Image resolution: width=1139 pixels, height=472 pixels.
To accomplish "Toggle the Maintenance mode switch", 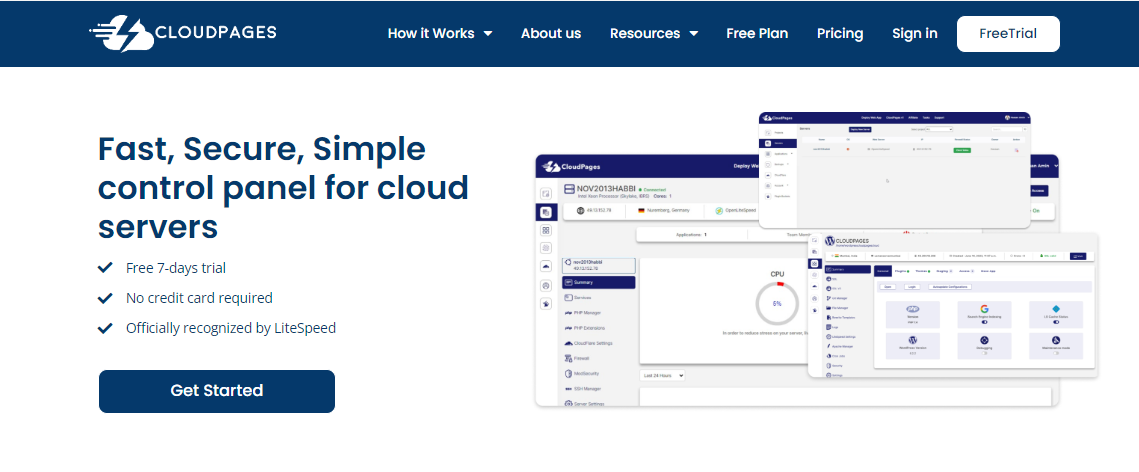I will click(1056, 353).
